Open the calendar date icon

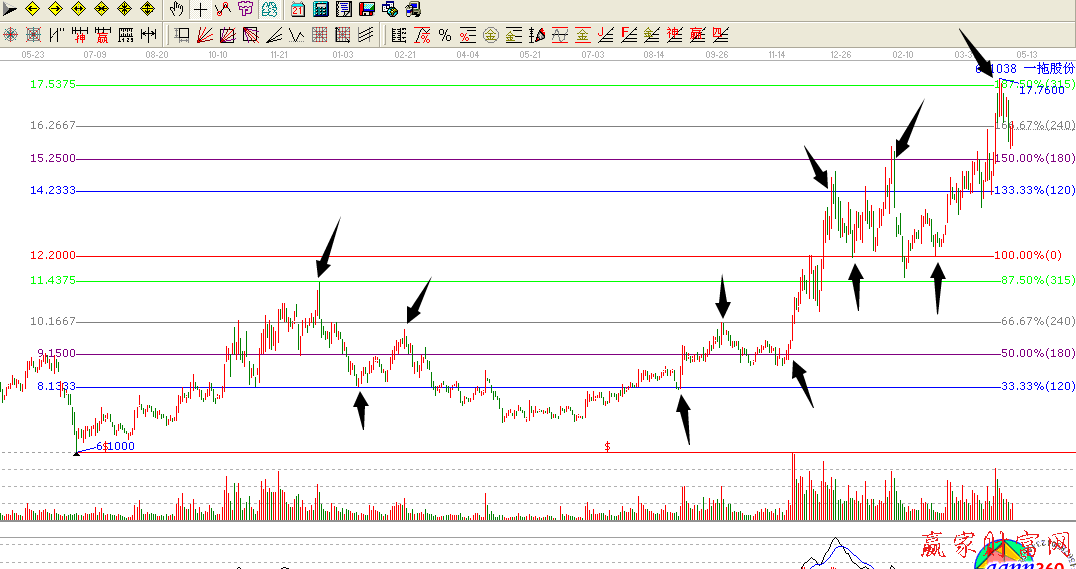[298, 10]
